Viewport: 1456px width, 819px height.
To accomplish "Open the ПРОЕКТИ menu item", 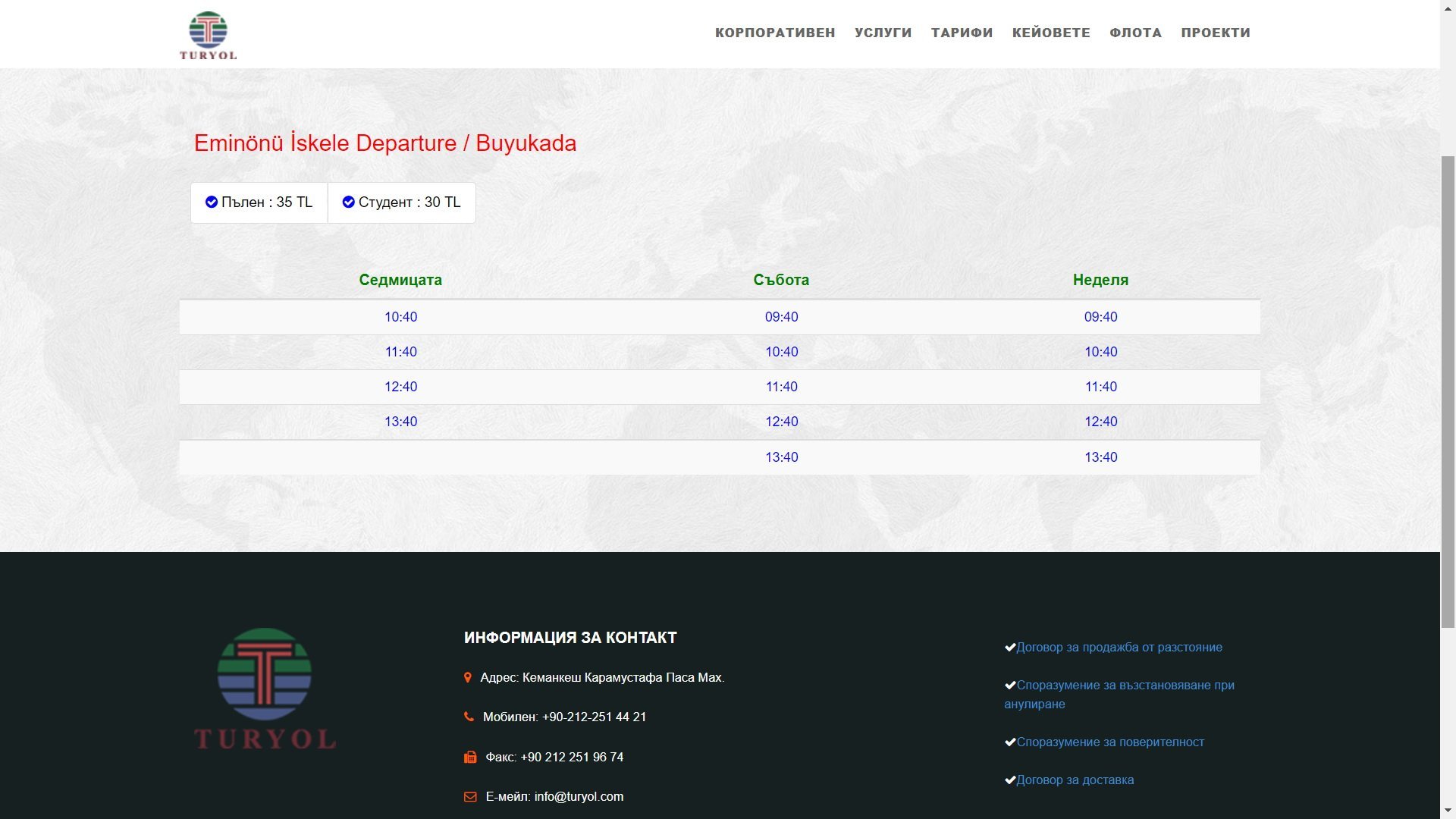I will 1215,33.
